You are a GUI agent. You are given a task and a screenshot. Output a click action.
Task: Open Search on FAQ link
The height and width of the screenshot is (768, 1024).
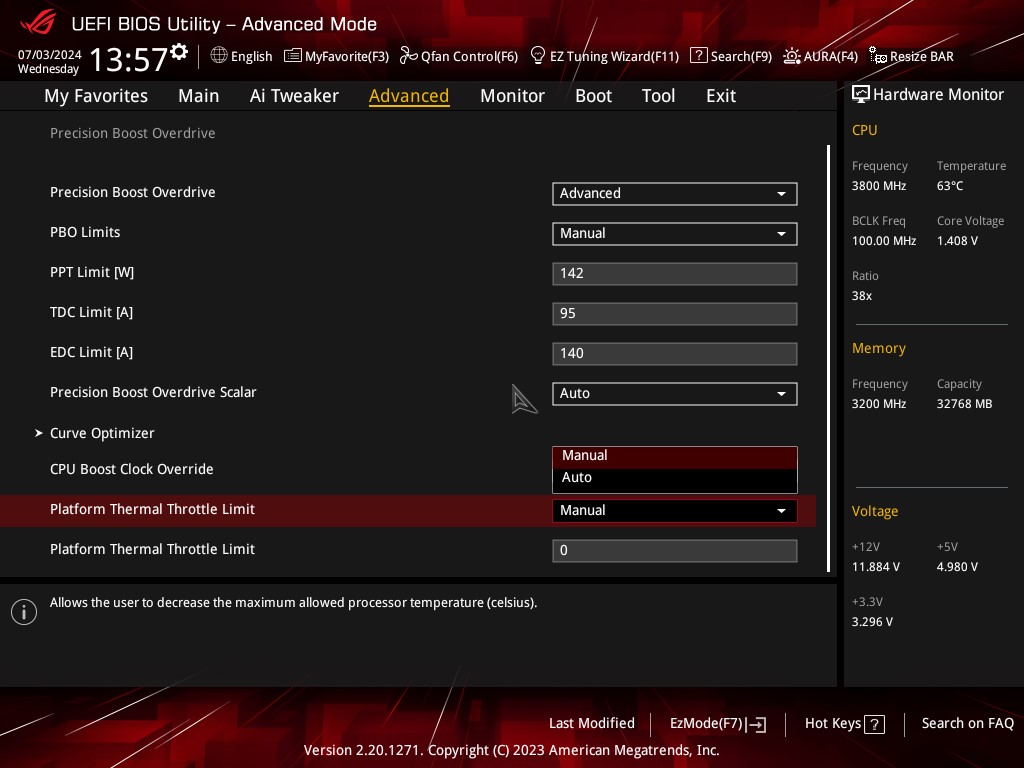click(967, 724)
